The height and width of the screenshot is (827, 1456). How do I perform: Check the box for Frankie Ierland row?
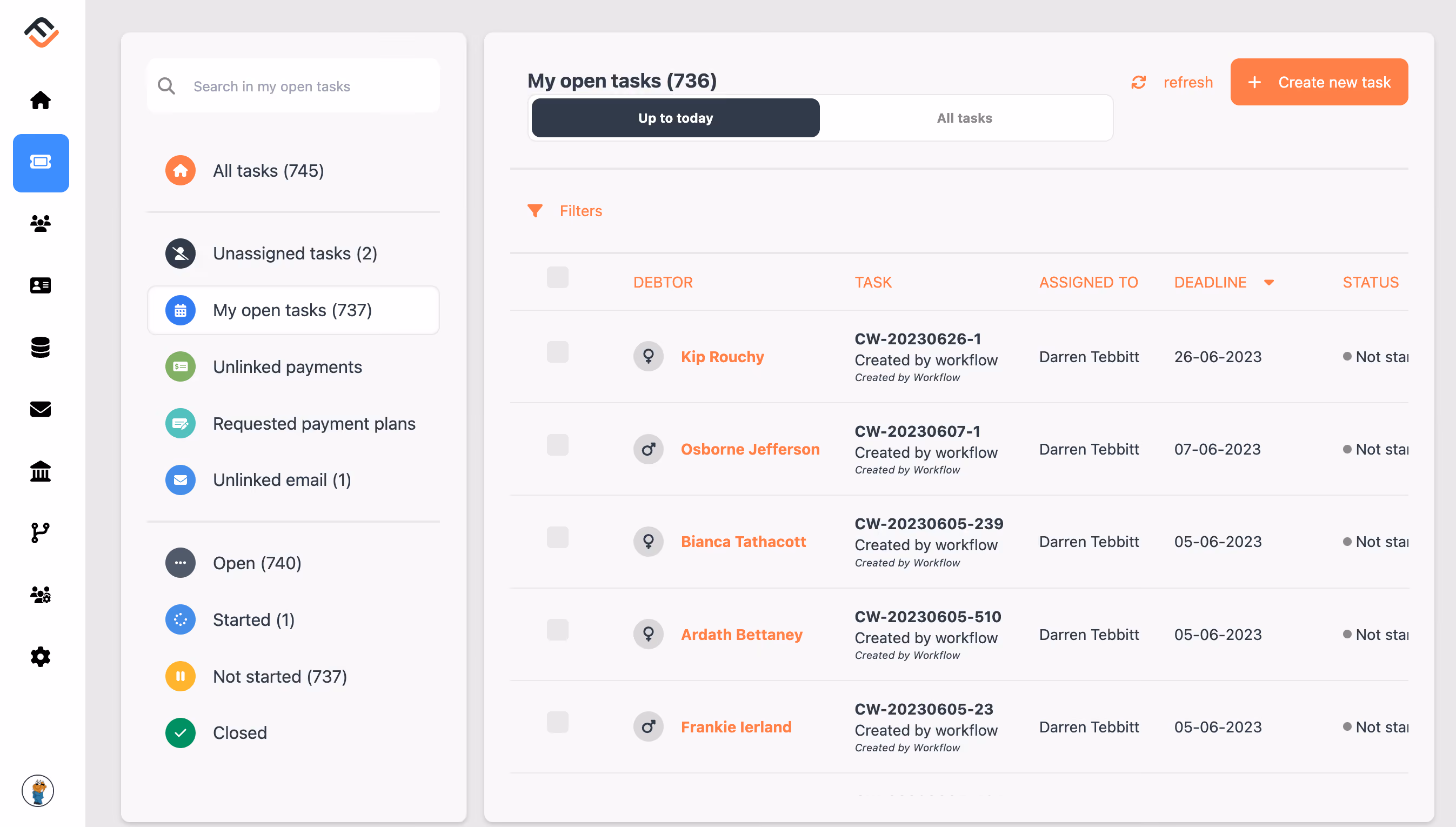[x=558, y=723]
